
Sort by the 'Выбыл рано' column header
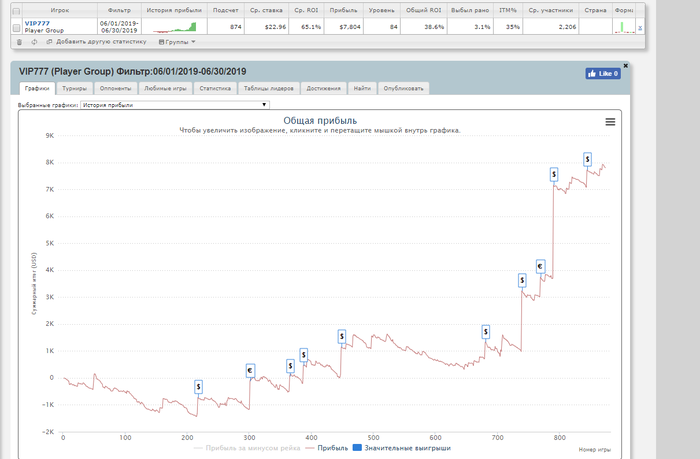[x=470, y=10]
